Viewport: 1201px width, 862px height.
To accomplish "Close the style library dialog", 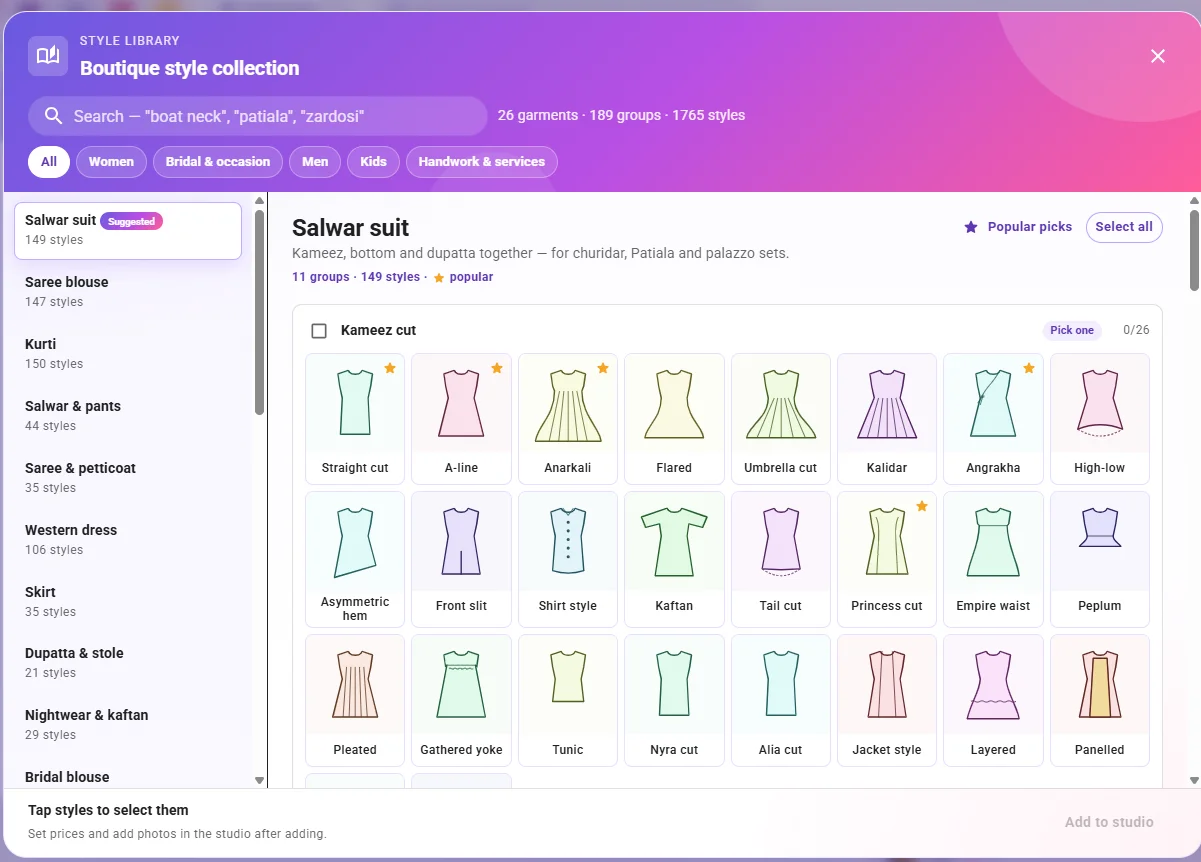I will 1158,56.
